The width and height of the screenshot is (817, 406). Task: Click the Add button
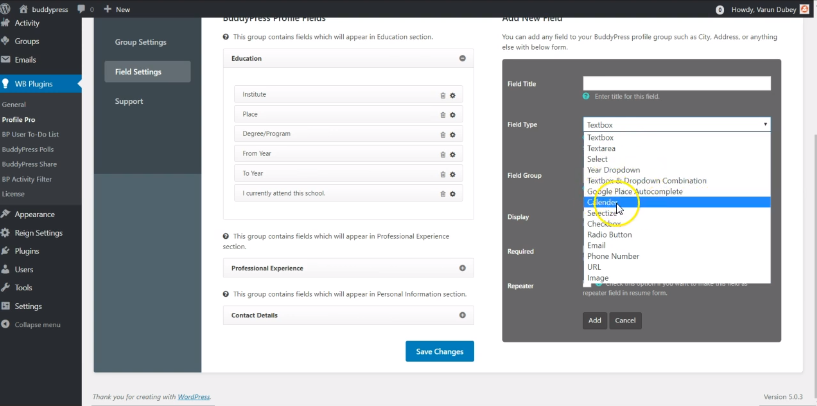pyautogui.click(x=595, y=321)
